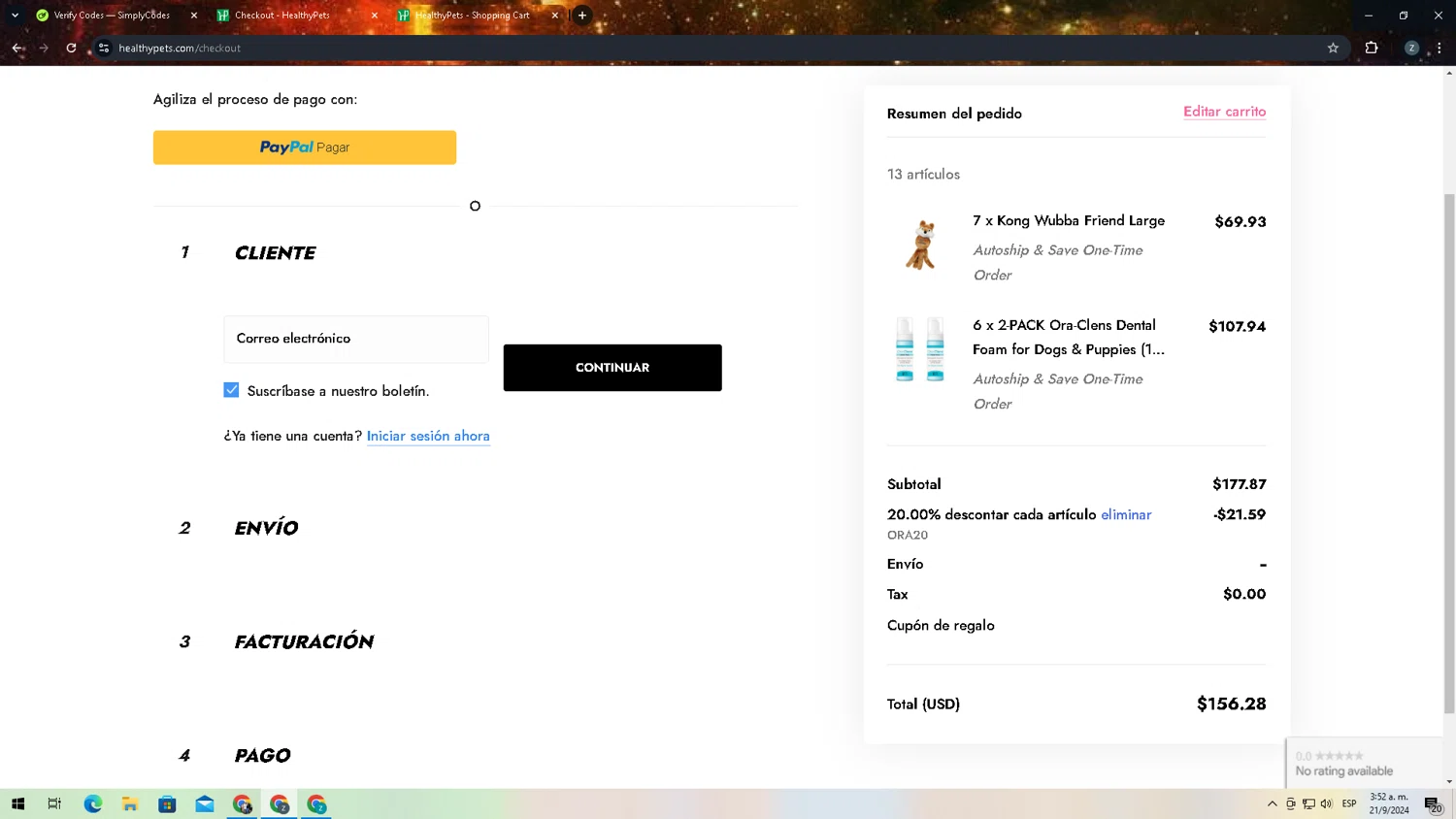Open the browser extensions puzzle icon
This screenshot has height=819, width=1456.
tap(1372, 48)
